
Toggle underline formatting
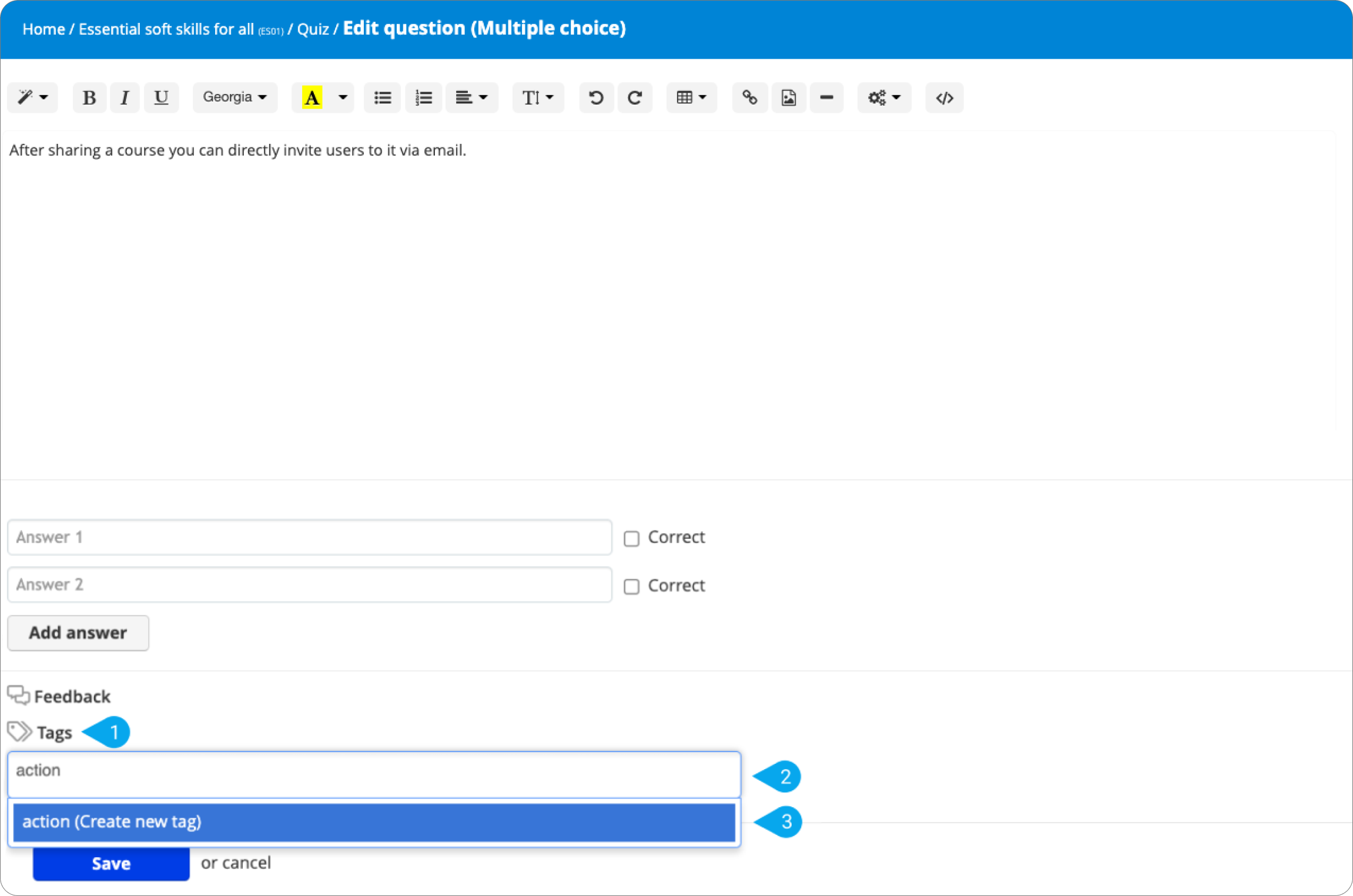pyautogui.click(x=161, y=97)
